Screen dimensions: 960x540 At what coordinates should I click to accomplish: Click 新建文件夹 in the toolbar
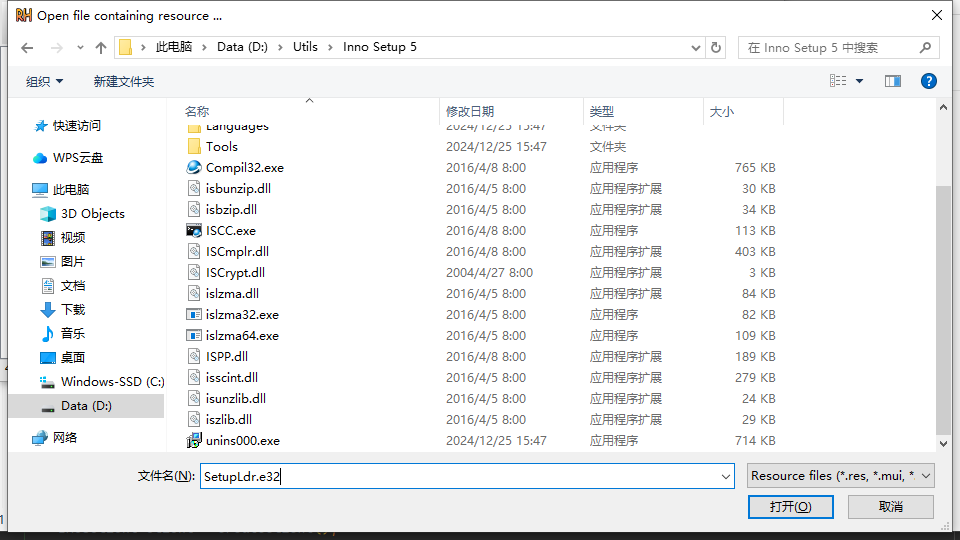(x=124, y=81)
